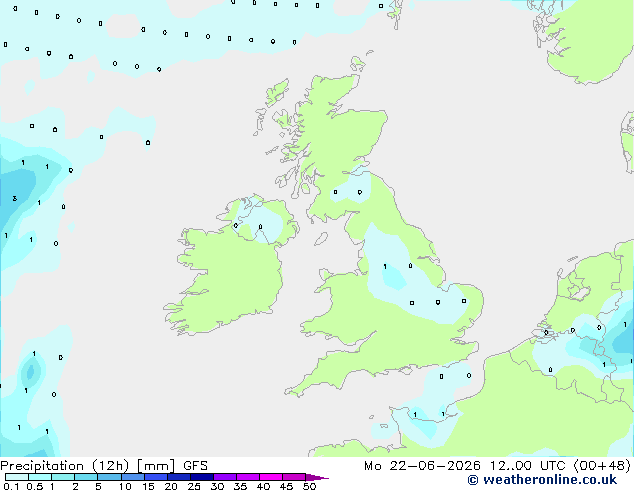The height and width of the screenshot is (490, 634).
Task: Click the legend tick label '30'
Action: coord(217,486)
